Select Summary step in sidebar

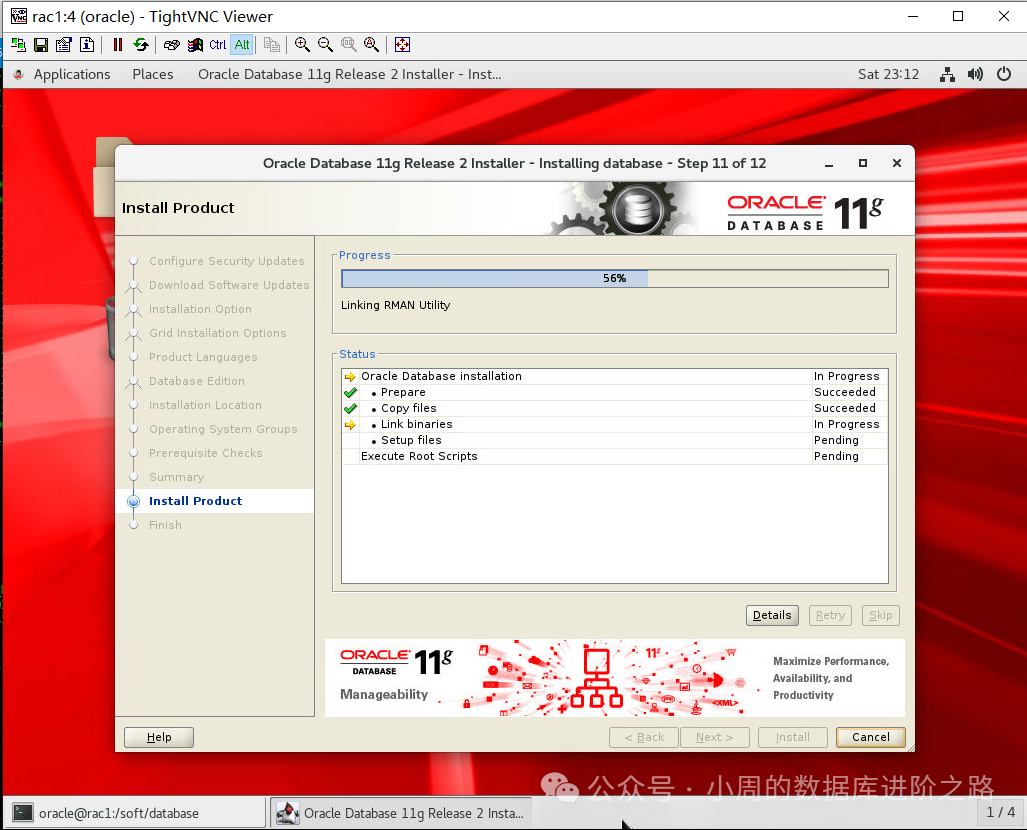(176, 477)
